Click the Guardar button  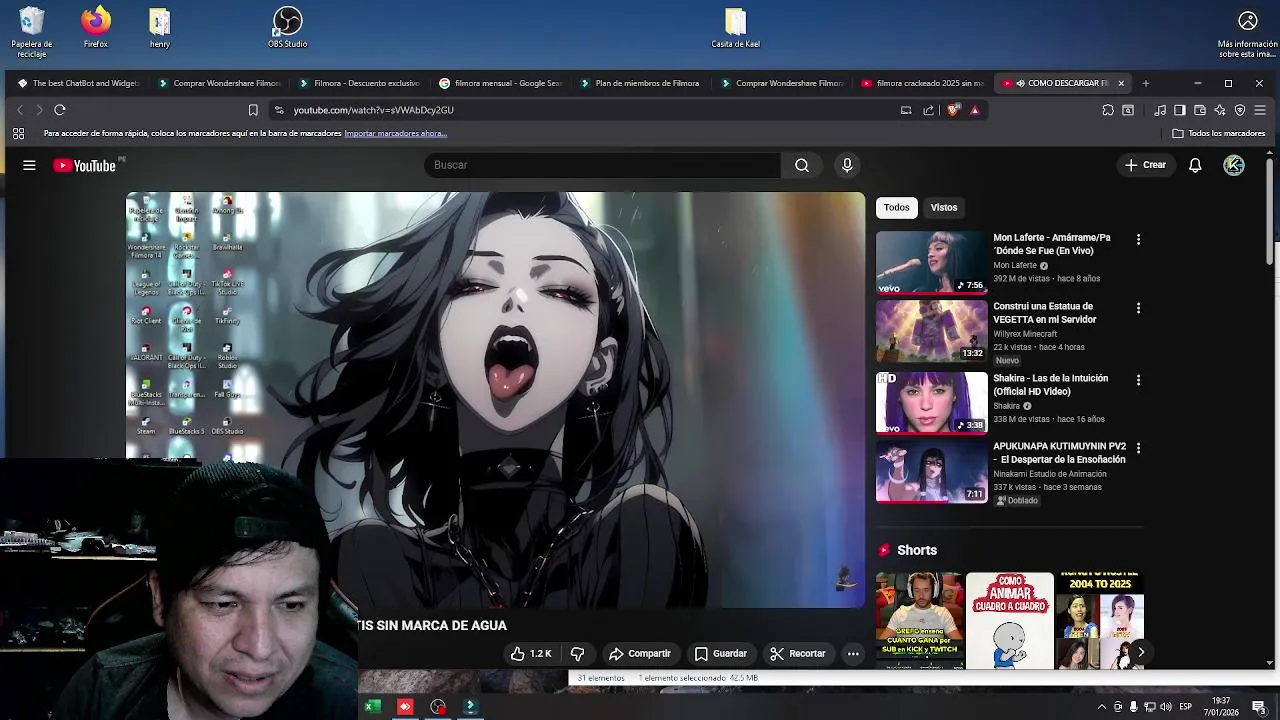[721, 654]
